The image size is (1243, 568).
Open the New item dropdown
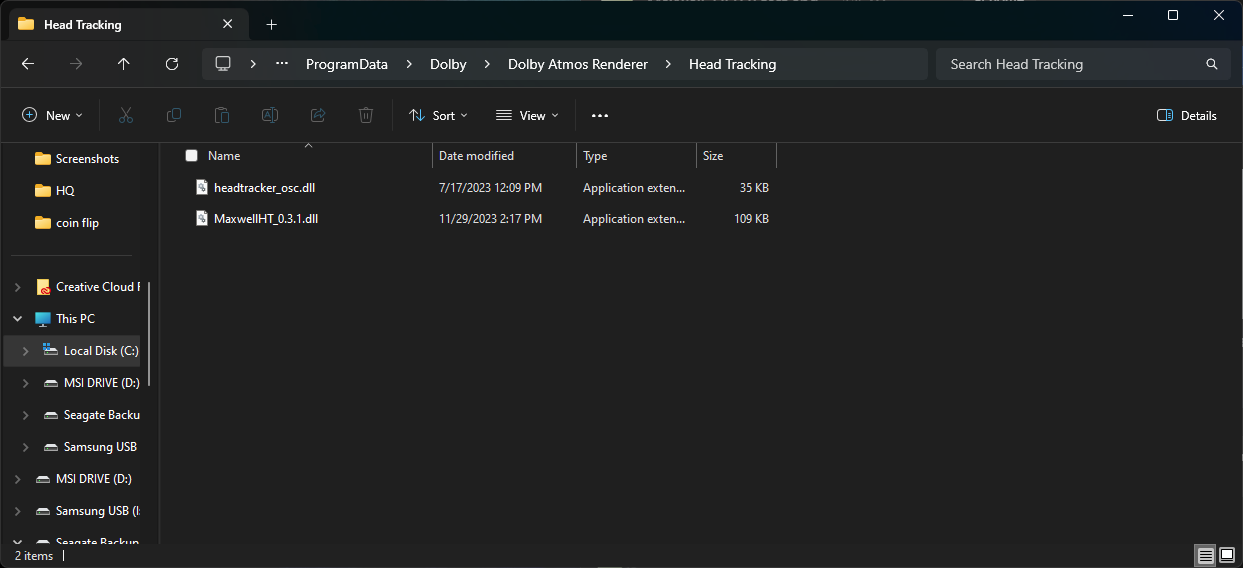53,115
